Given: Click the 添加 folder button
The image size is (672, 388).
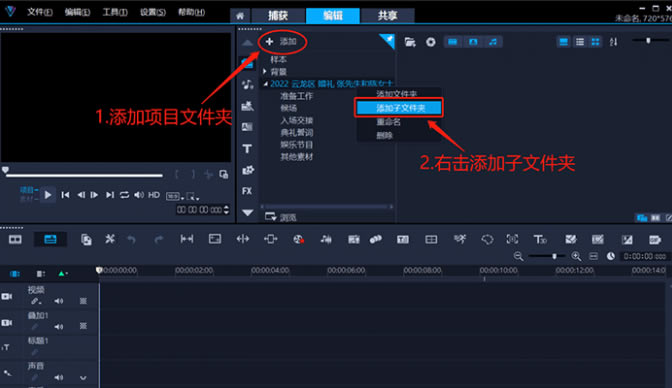Looking at the screenshot, I should pos(282,42).
